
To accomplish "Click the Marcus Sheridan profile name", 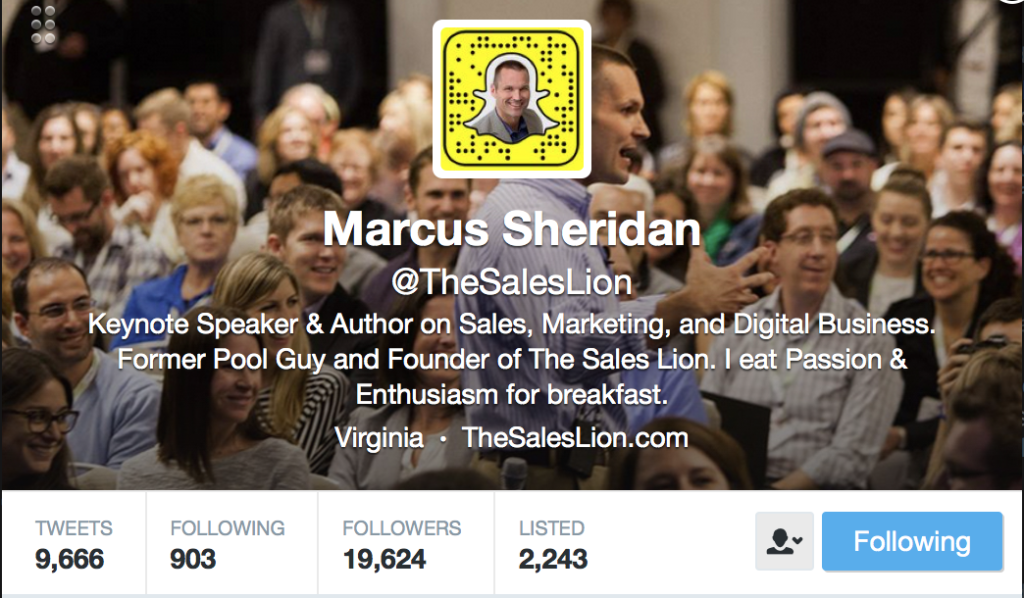I will [x=511, y=229].
